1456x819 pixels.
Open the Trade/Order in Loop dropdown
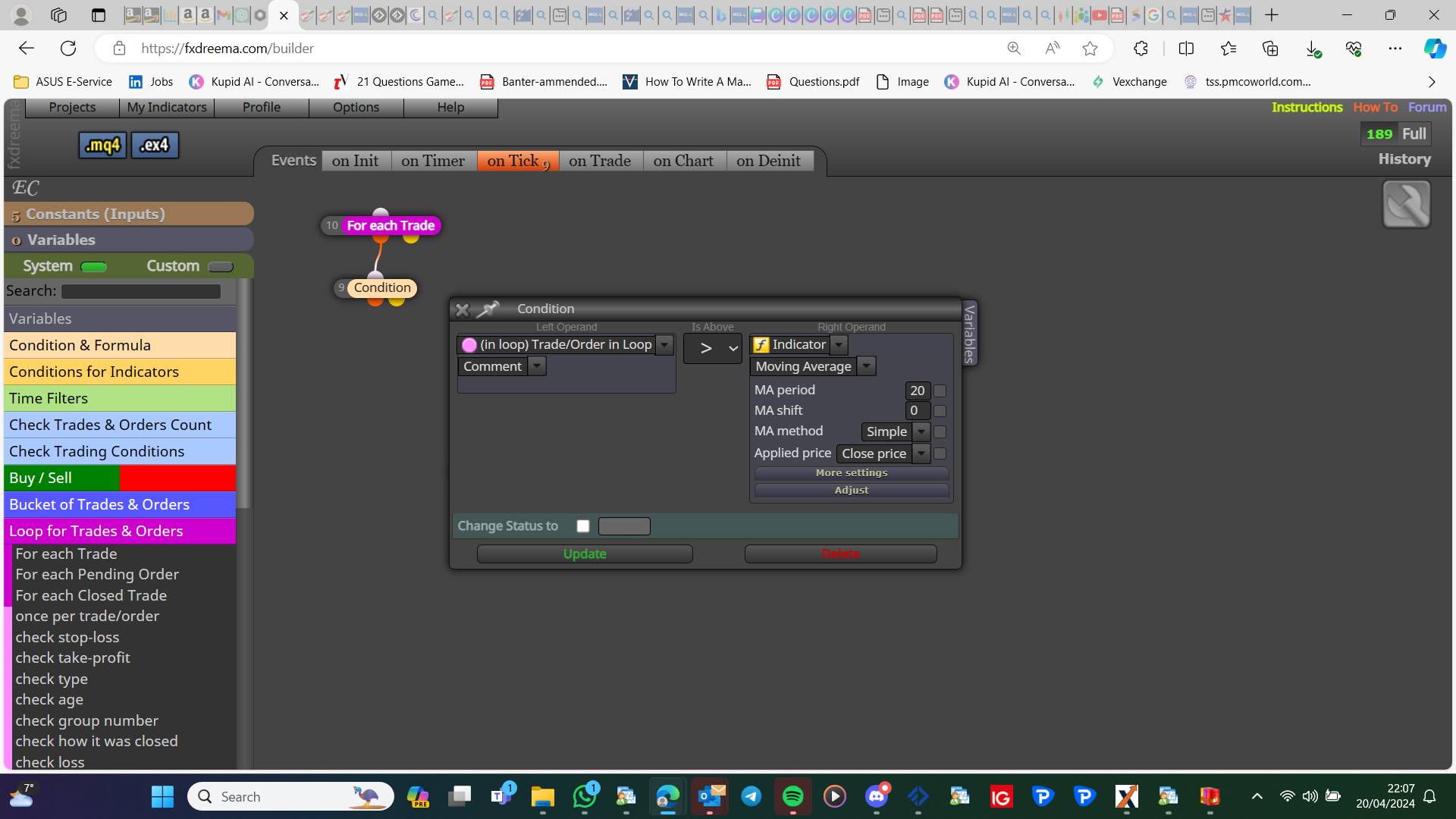[x=664, y=345]
